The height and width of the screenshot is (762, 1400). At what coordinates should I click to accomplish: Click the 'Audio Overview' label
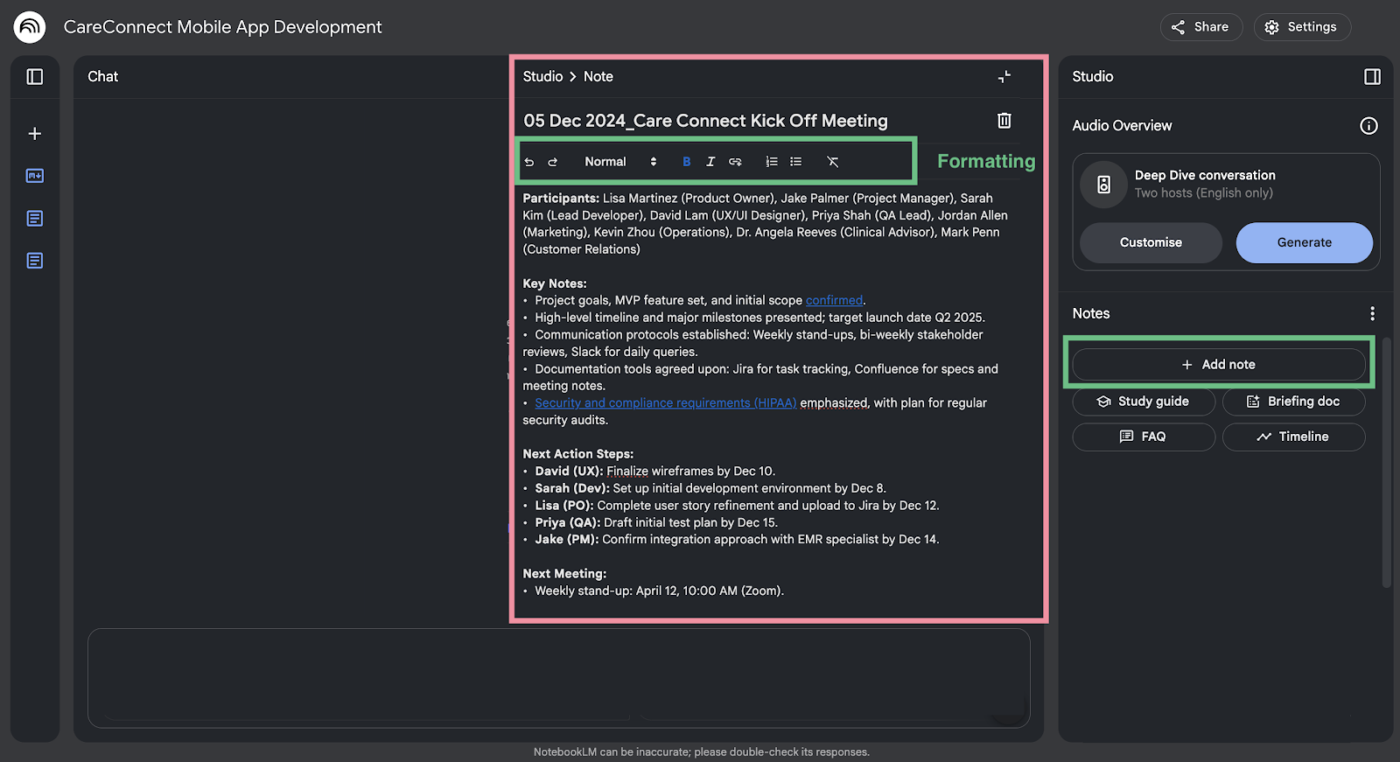coord(1122,126)
